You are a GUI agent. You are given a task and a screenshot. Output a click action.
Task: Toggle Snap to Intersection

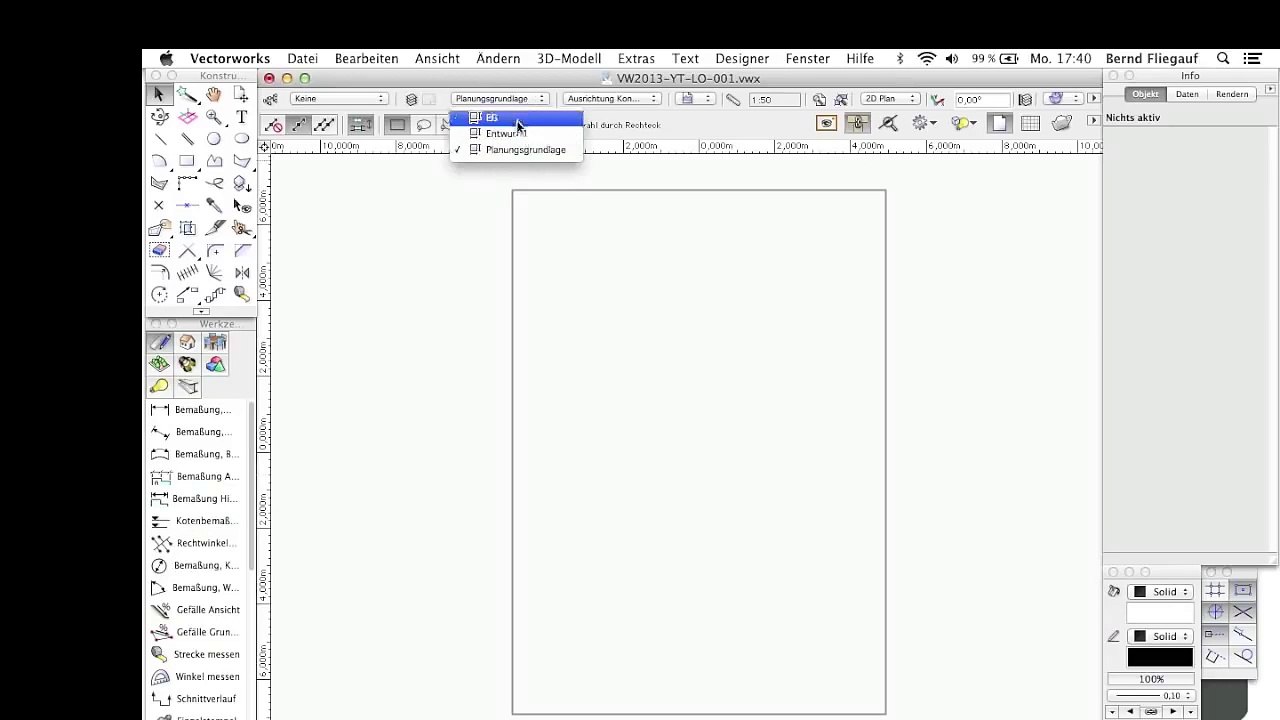point(1243,612)
